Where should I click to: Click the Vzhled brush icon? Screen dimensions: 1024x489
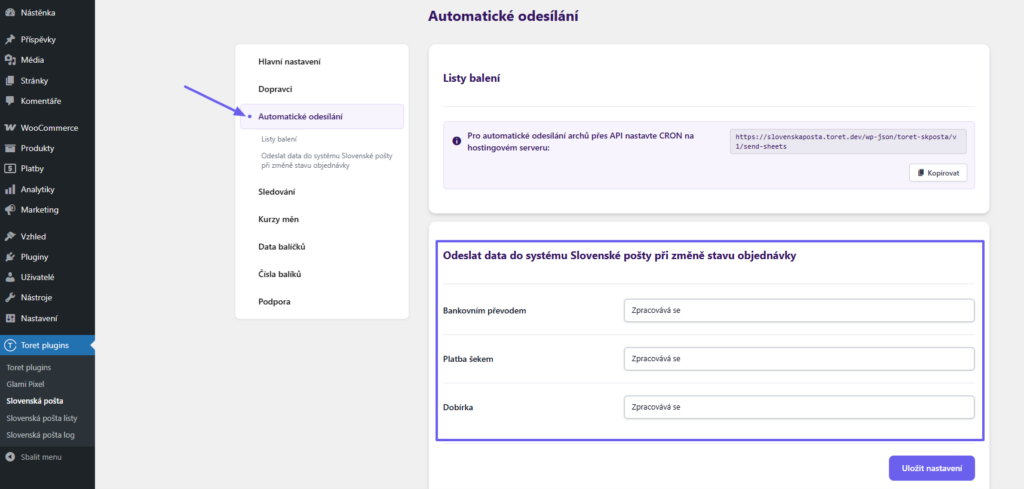(10, 236)
